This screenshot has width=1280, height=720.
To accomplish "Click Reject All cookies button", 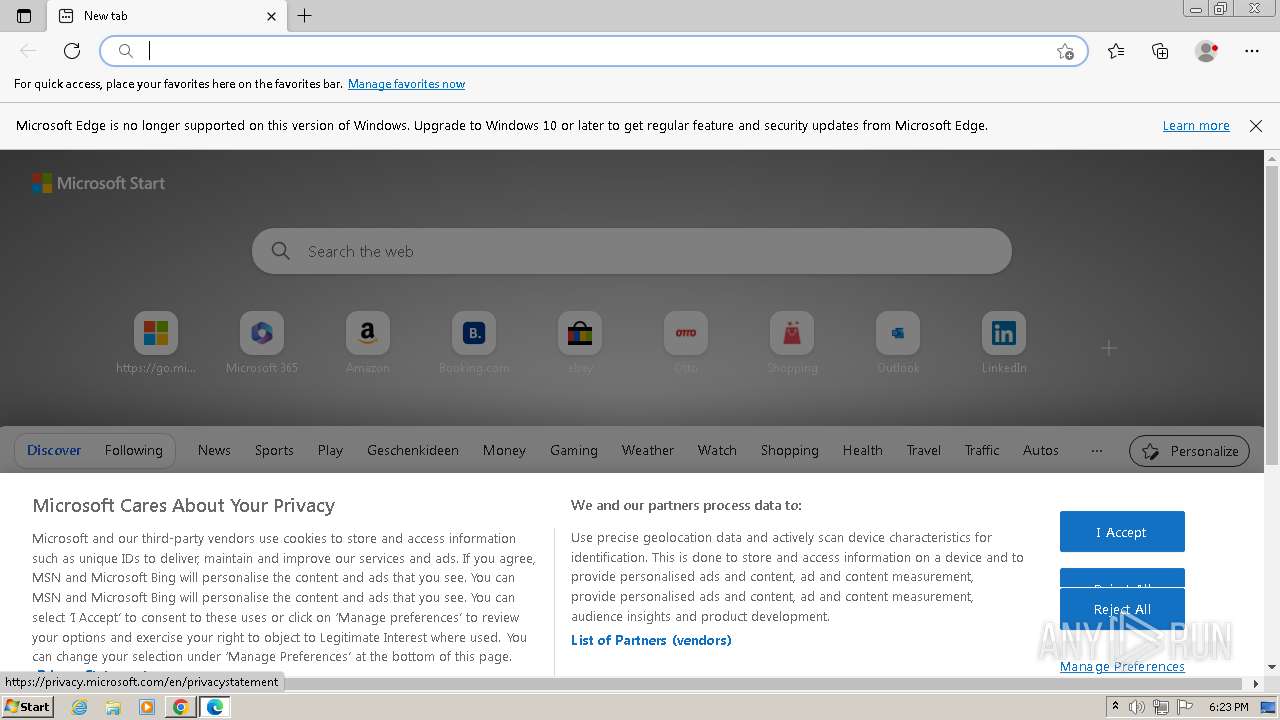I will pos(1122,609).
